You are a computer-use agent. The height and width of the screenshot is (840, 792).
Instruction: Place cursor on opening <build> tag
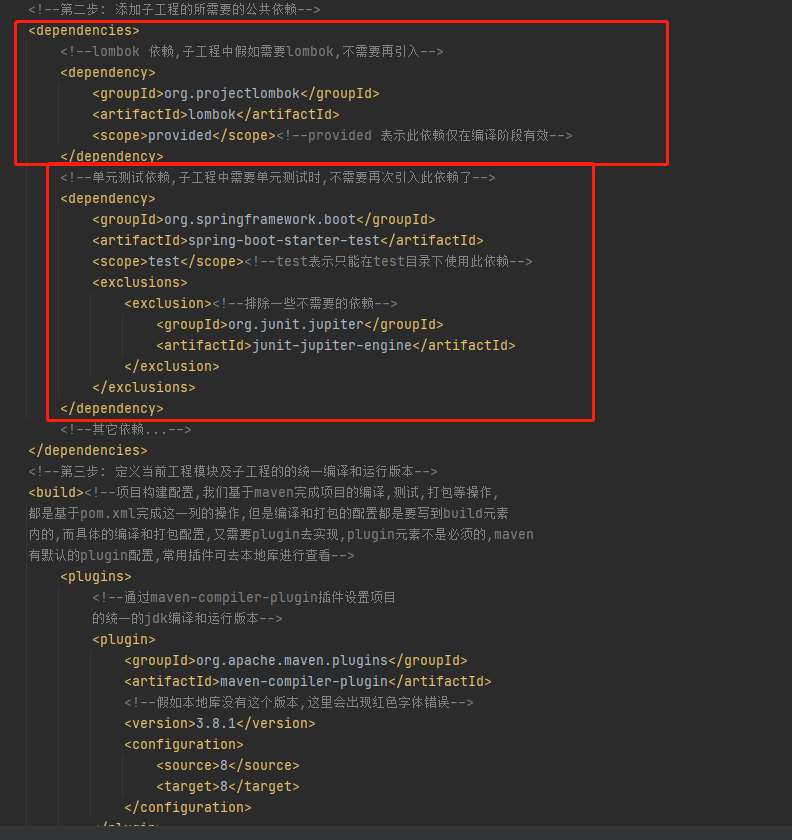pyautogui.click(x=56, y=492)
